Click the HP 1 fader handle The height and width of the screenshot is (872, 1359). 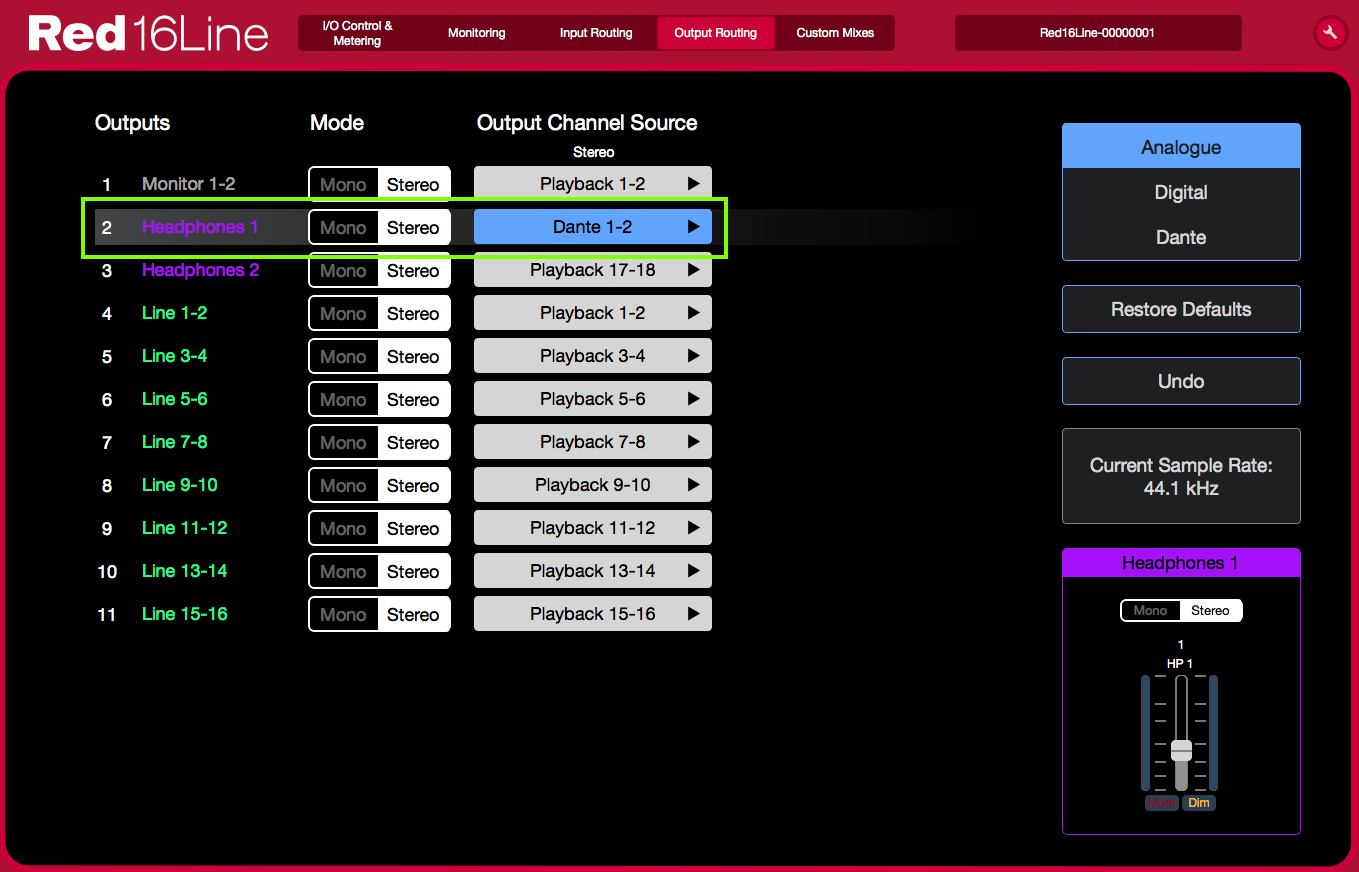(x=1181, y=750)
